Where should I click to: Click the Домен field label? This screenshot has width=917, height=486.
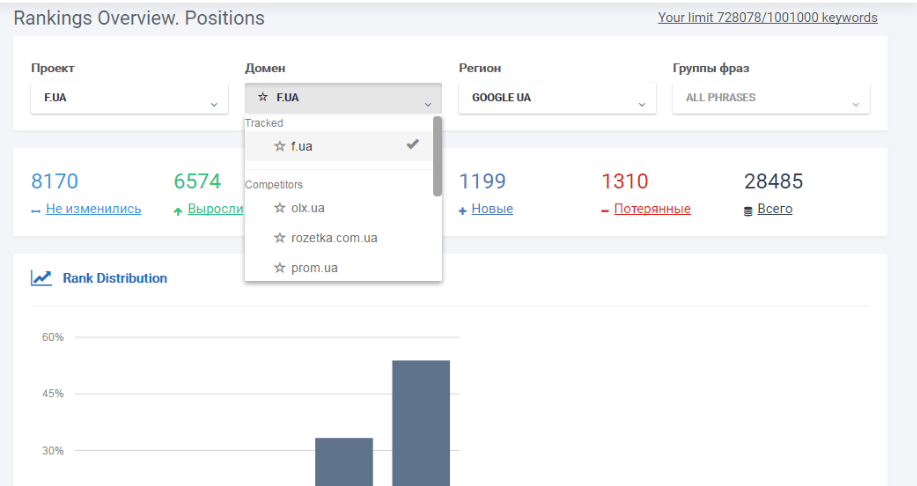[x=265, y=68]
